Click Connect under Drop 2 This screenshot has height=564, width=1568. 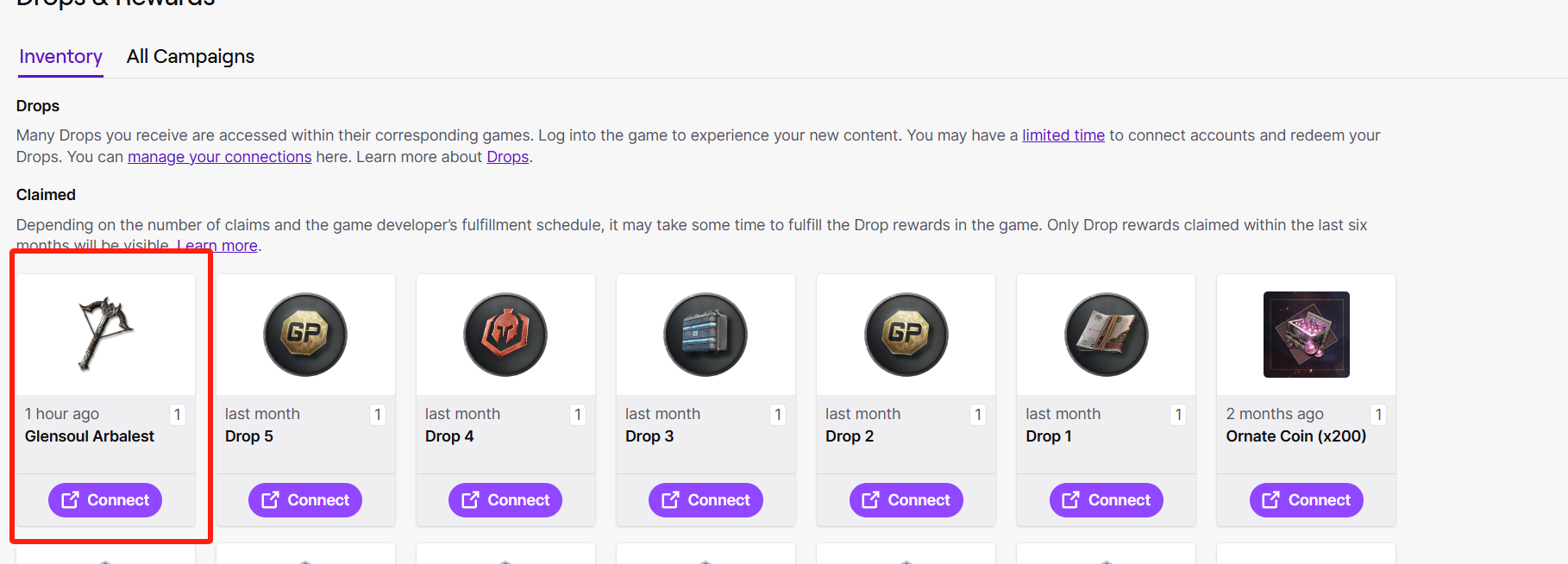tap(906, 500)
